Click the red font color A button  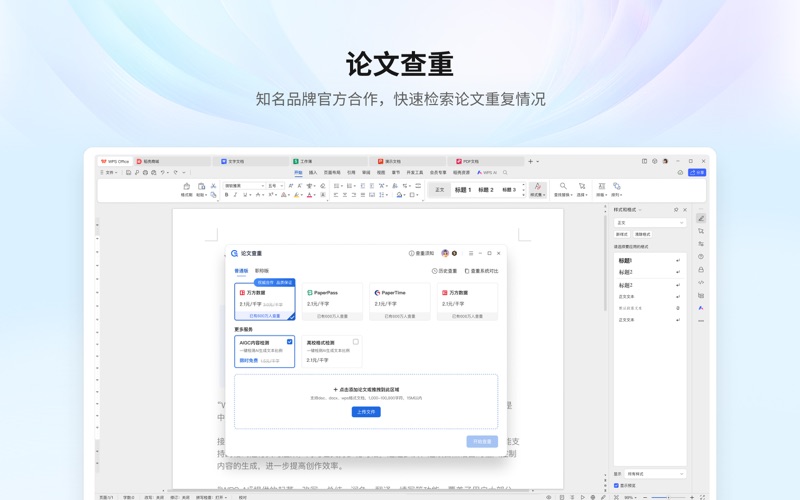tap(309, 195)
